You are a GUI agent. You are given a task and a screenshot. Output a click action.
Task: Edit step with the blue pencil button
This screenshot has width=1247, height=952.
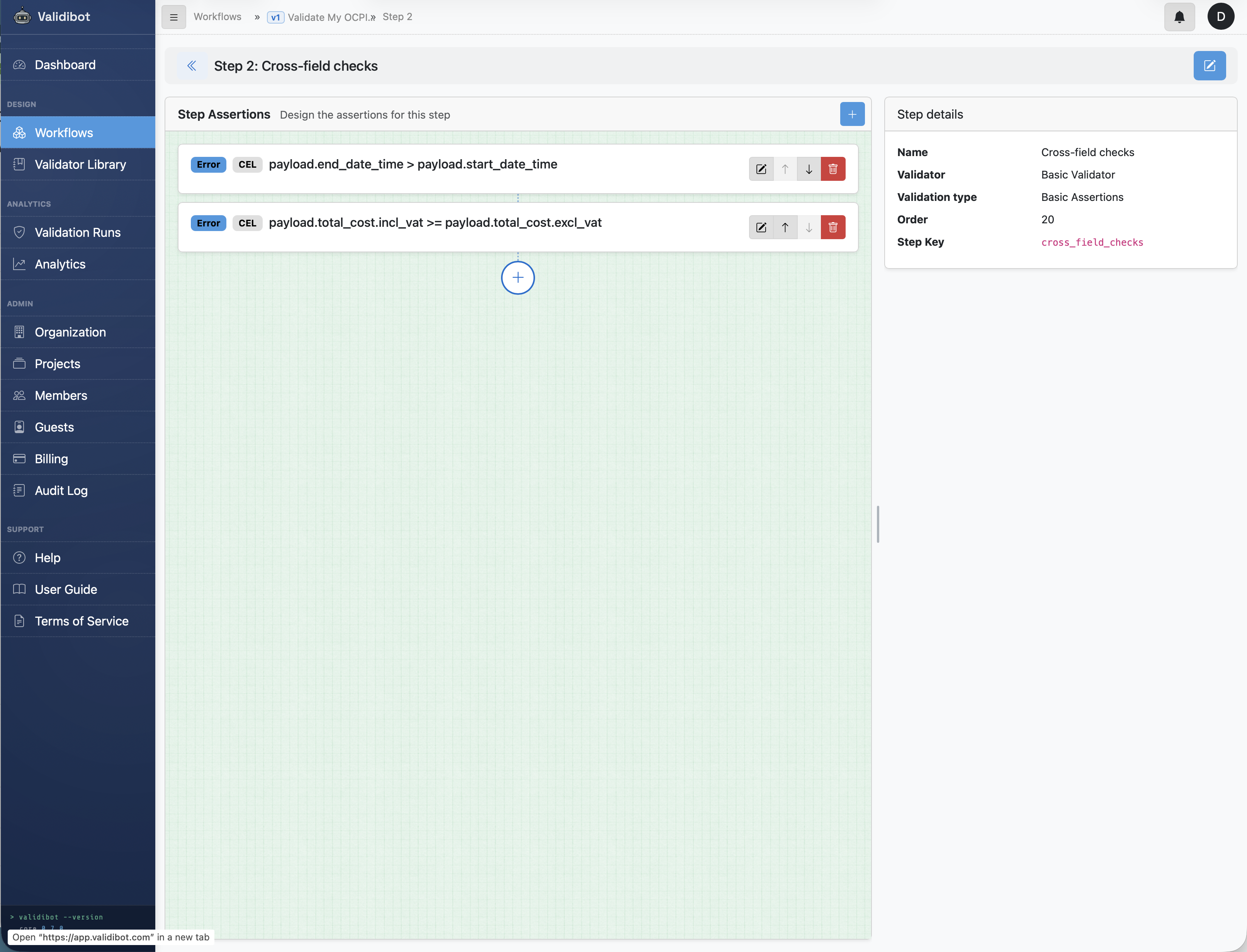tap(1209, 66)
